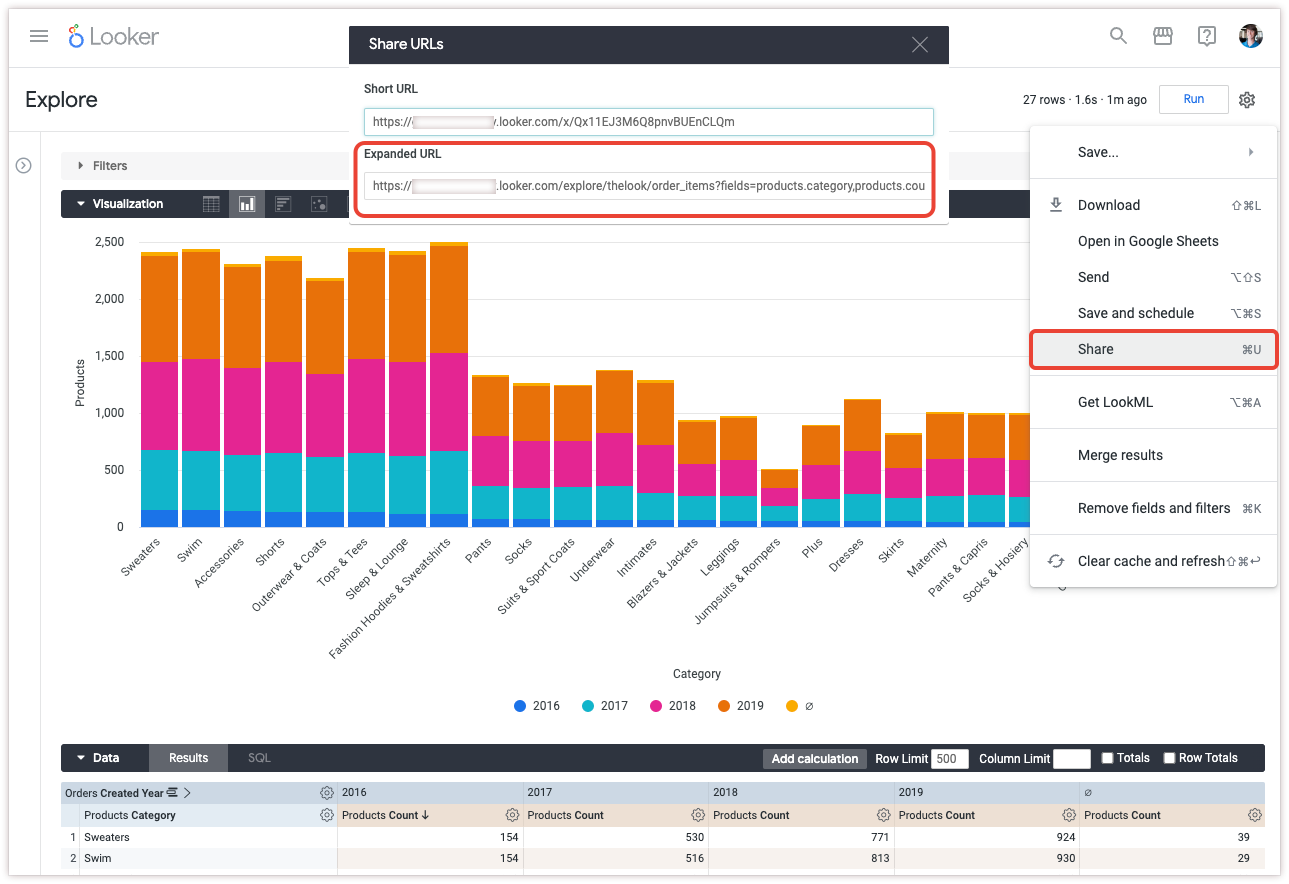Collapse the Visualization section
1289x884 pixels.
coord(81,204)
